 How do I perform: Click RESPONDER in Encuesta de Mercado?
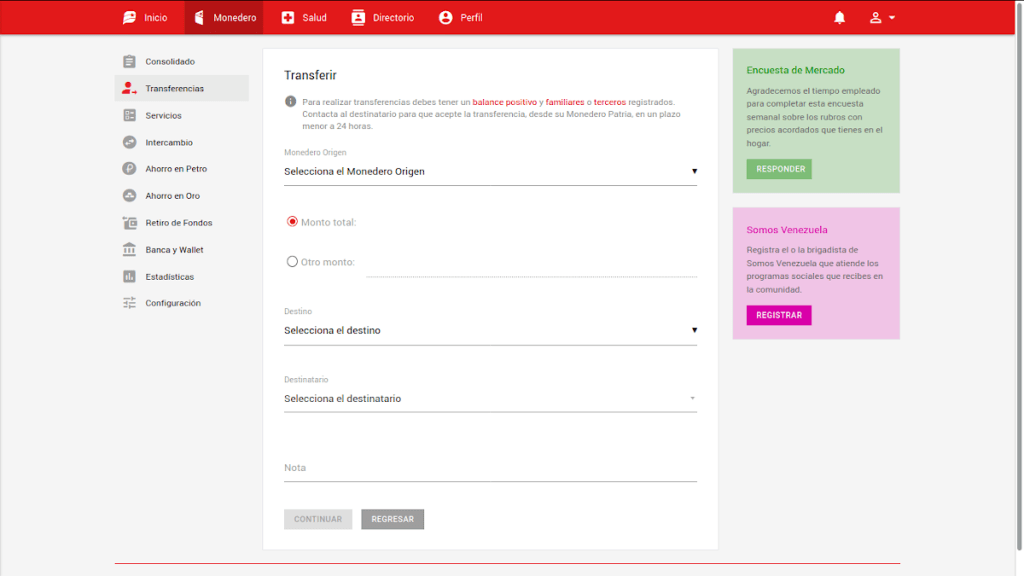pos(779,169)
